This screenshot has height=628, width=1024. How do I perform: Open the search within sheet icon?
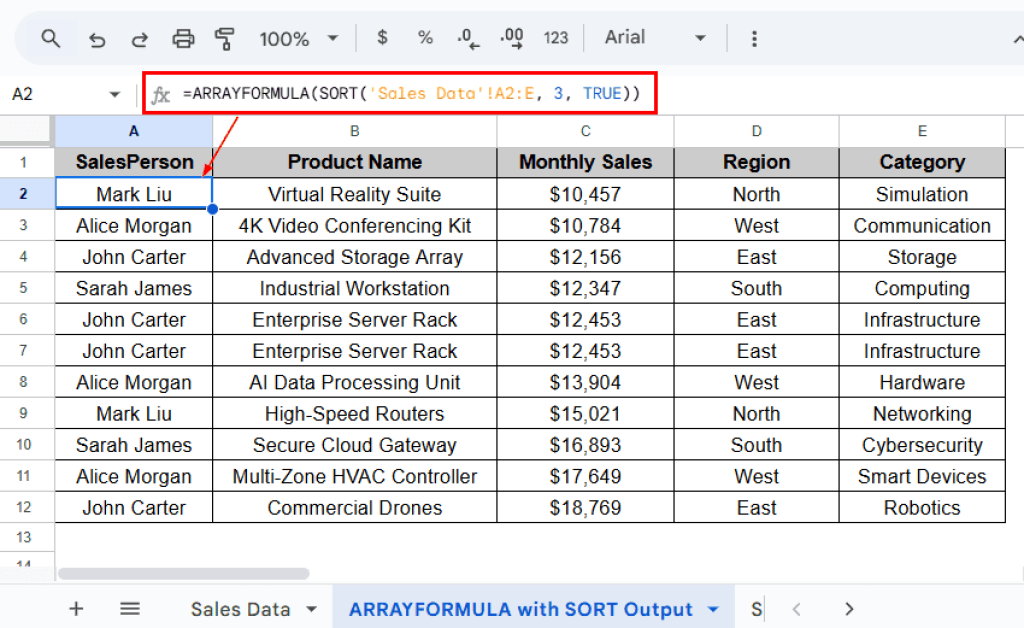(50, 37)
